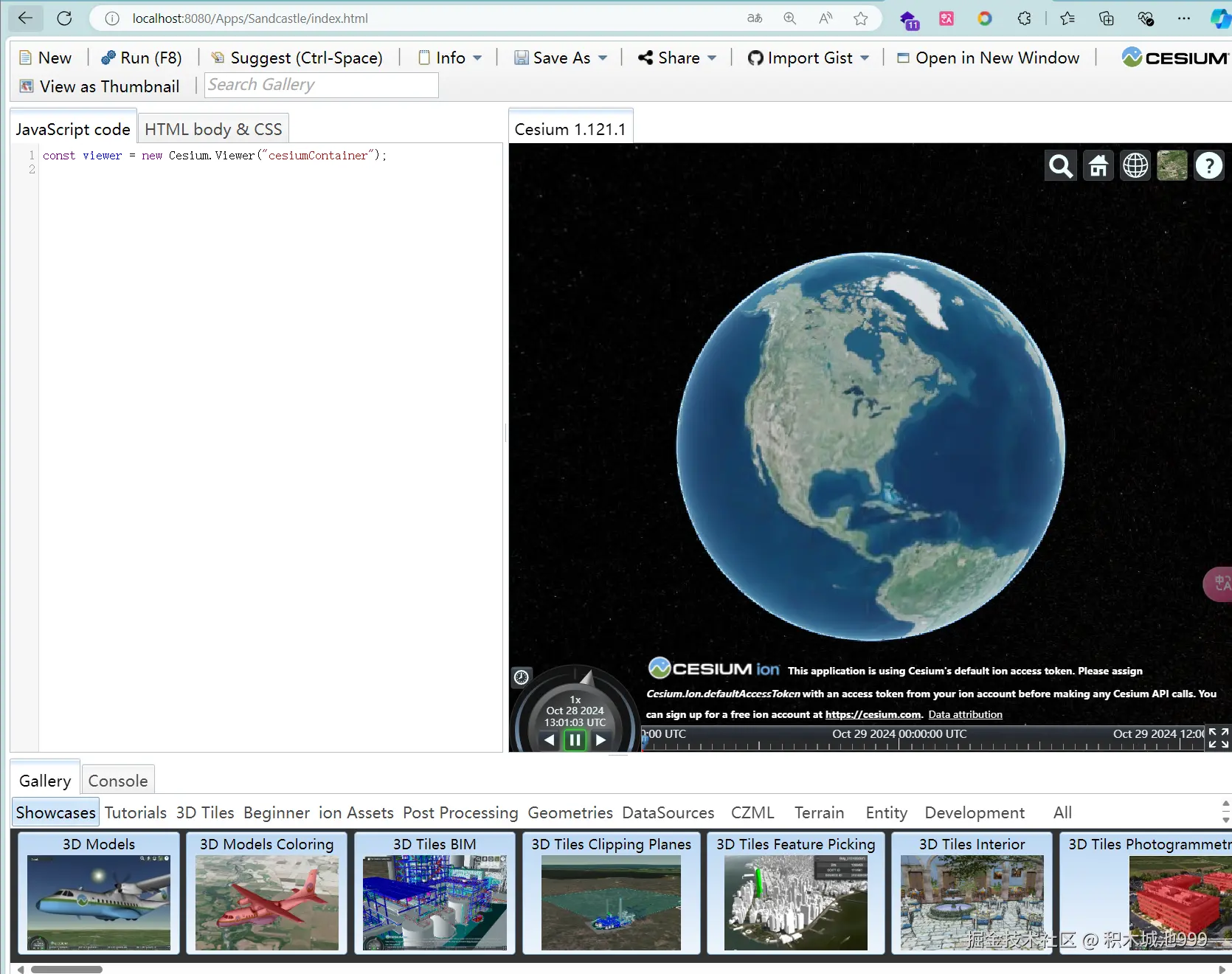Run the code with Run (F8)

pyautogui.click(x=141, y=58)
